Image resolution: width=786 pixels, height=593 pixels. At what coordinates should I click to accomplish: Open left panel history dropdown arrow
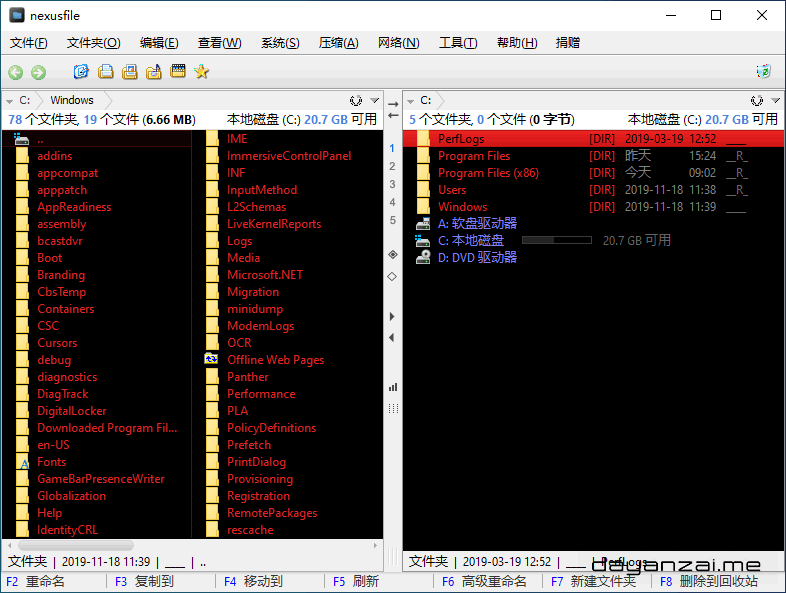coord(374,101)
